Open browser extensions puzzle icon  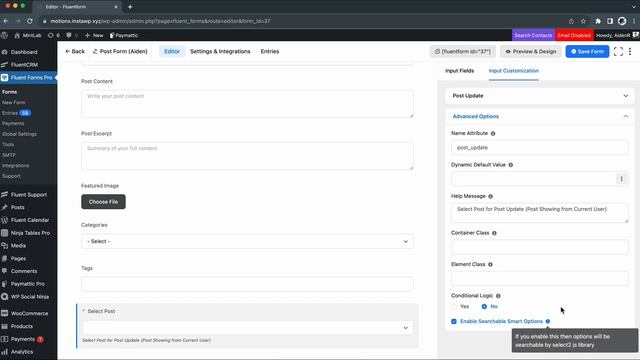598,21
